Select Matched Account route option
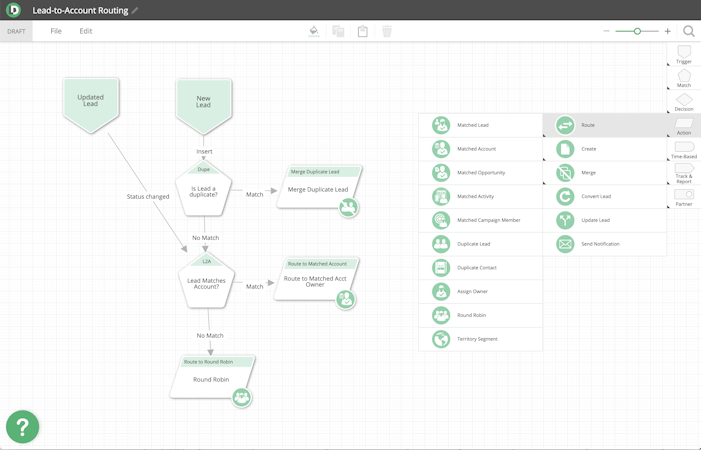Screen dimensions: 701x450 pos(481,149)
